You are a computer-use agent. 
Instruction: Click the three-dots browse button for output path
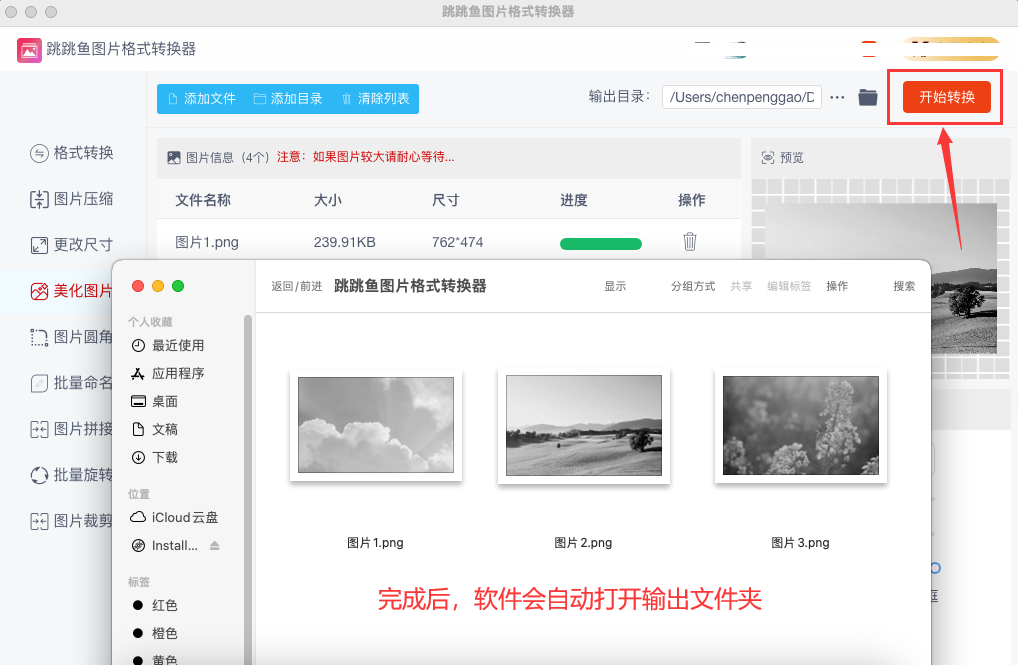[x=838, y=97]
